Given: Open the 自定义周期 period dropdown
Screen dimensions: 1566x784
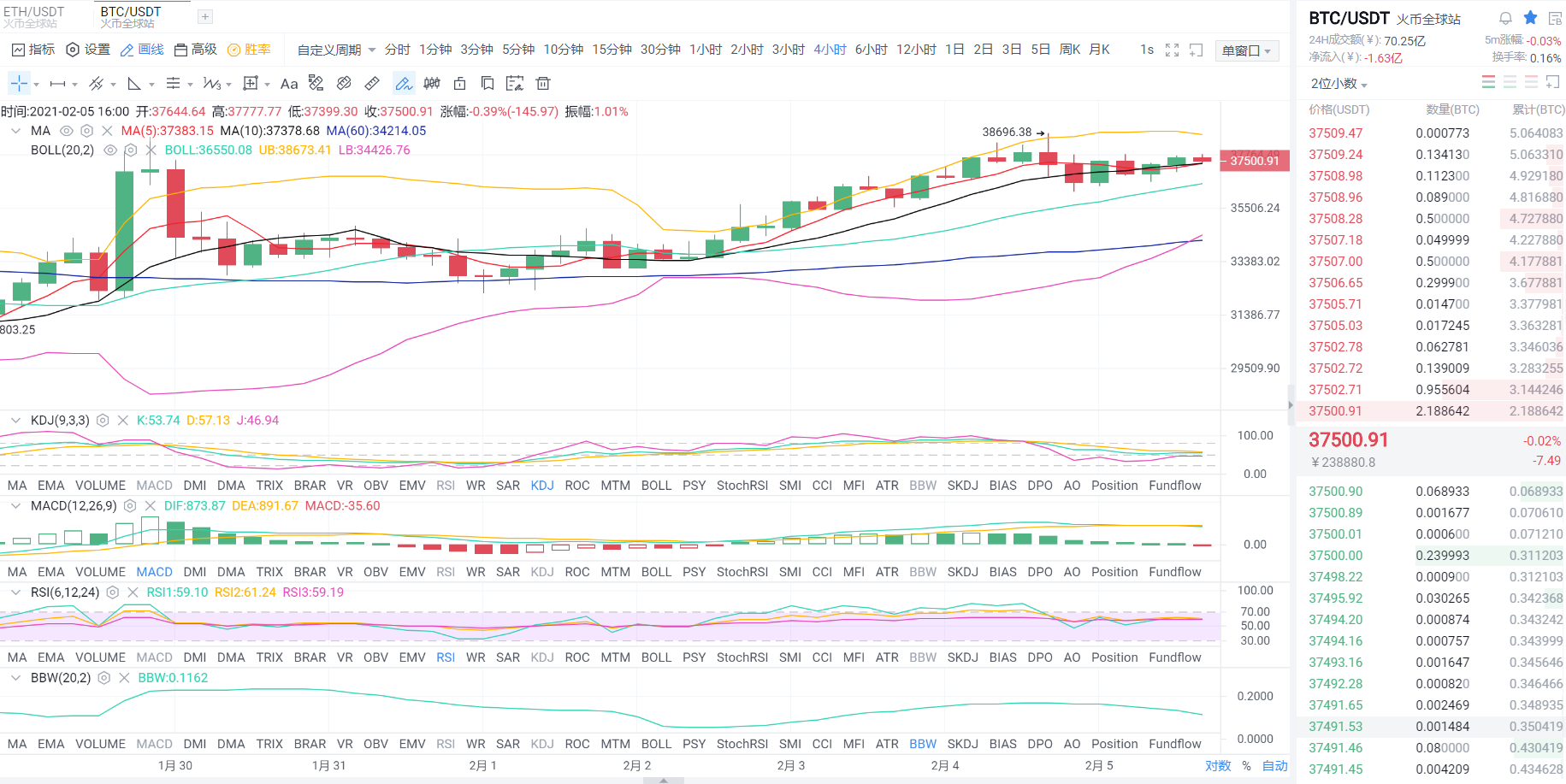Looking at the screenshot, I should [329, 49].
